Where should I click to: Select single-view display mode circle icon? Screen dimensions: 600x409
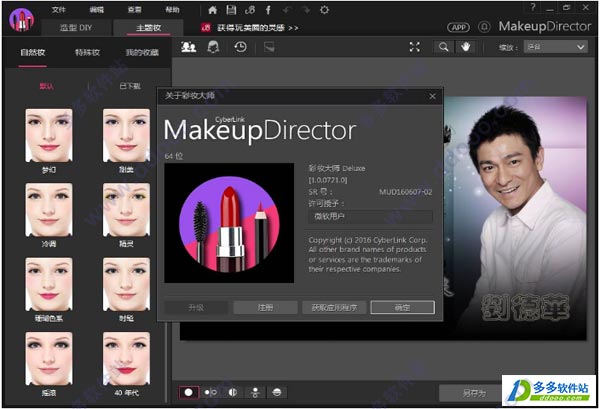[189, 392]
